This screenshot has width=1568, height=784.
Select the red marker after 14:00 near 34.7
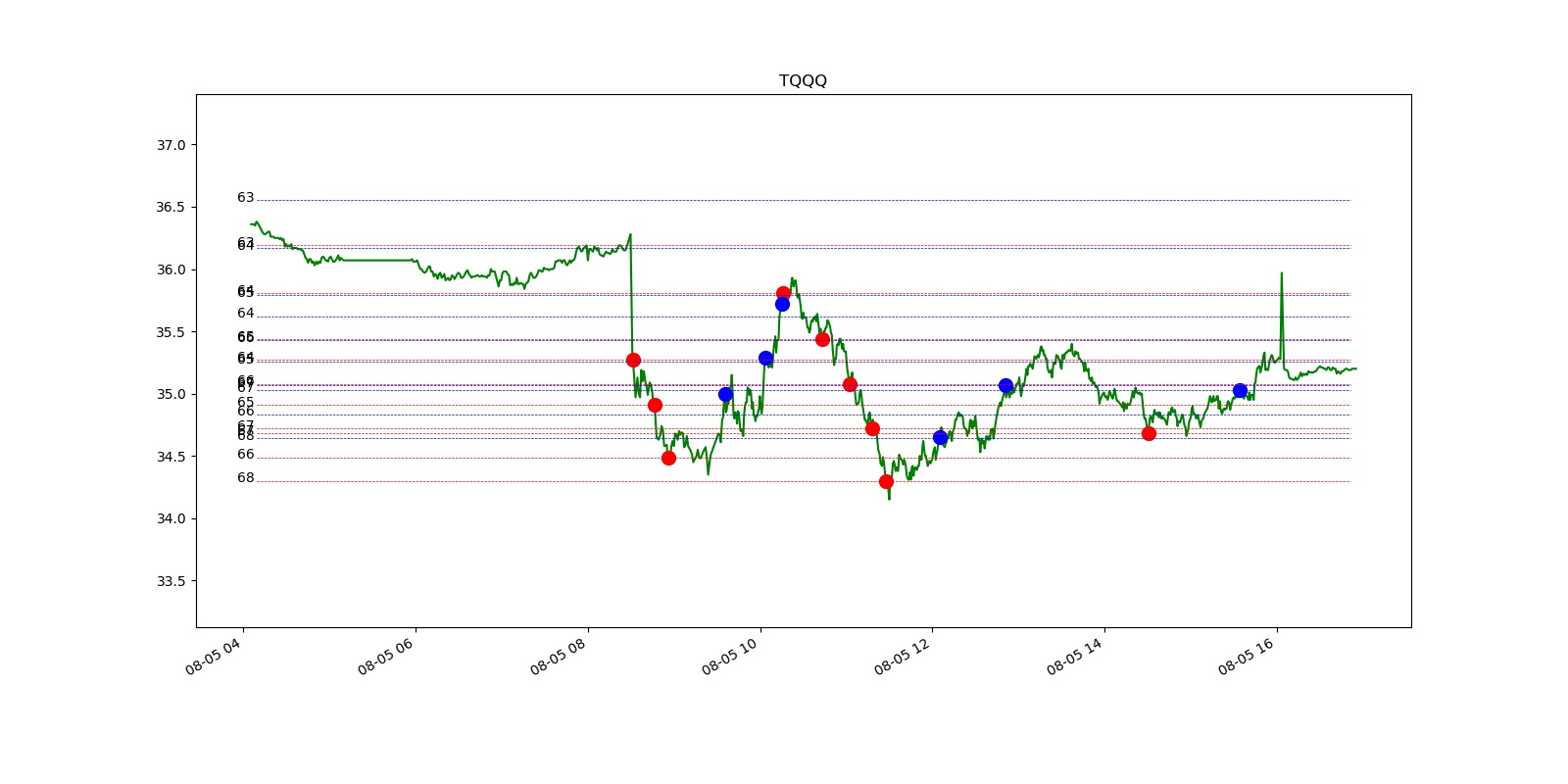coord(1149,433)
